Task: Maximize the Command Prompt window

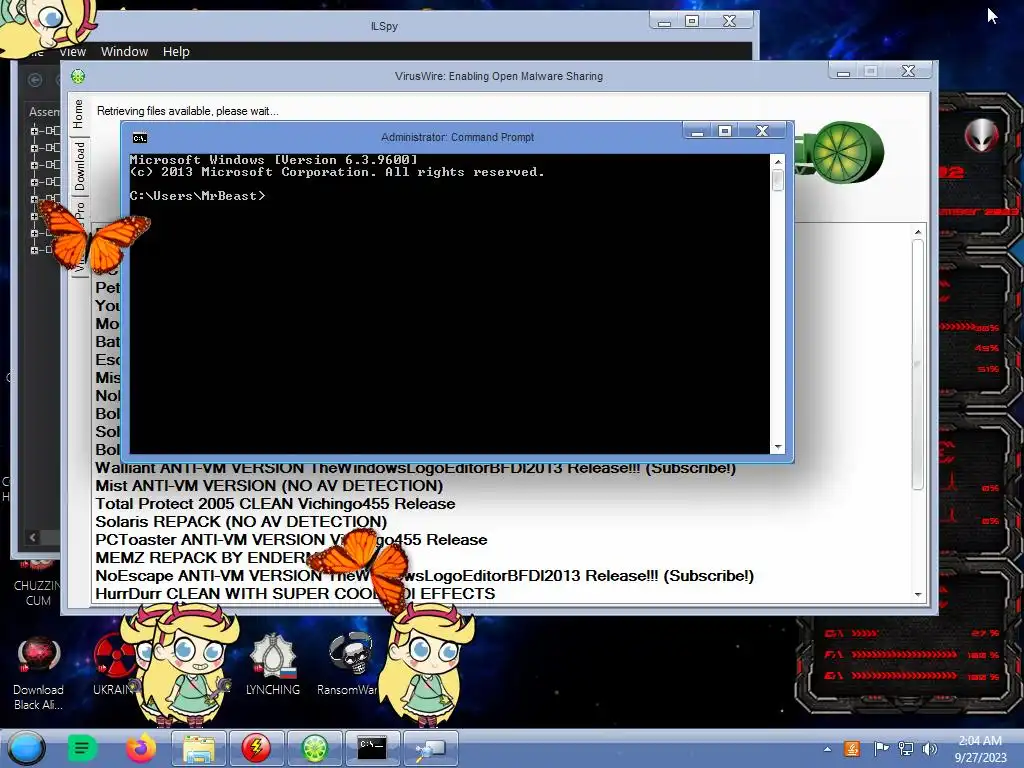Action: pos(725,131)
